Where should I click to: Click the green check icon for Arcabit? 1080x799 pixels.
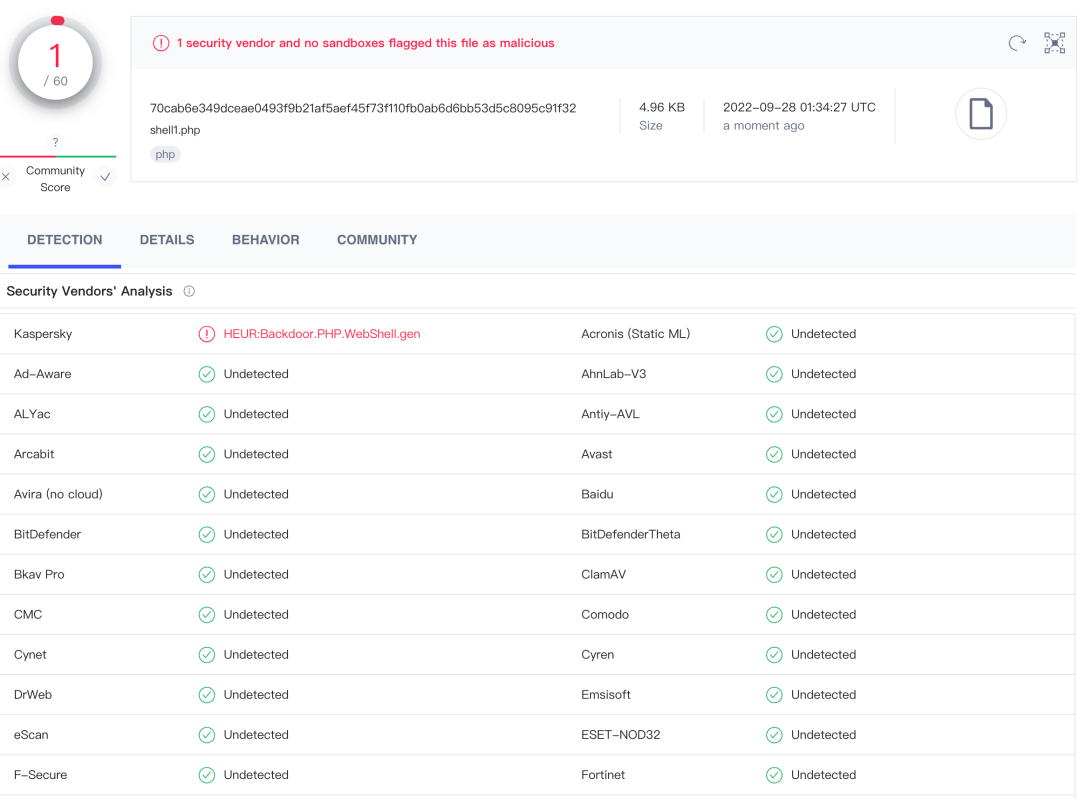(207, 455)
